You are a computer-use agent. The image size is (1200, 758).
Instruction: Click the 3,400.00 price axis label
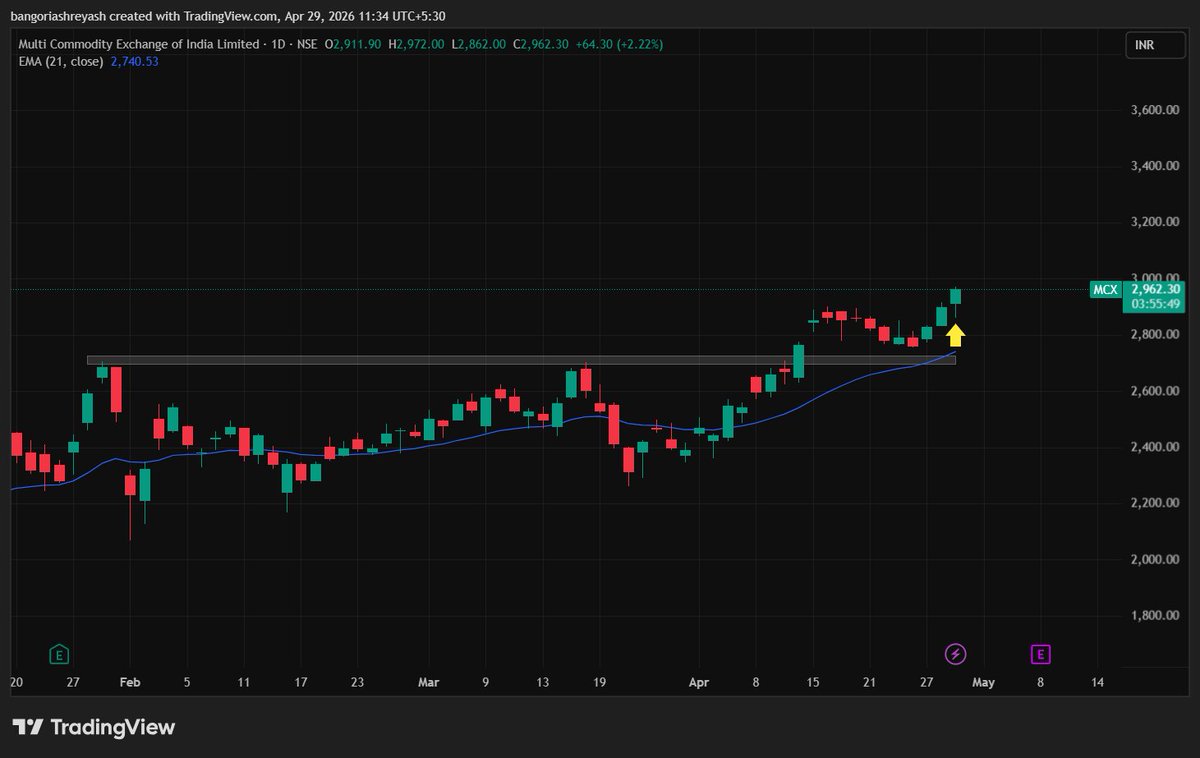click(1156, 166)
